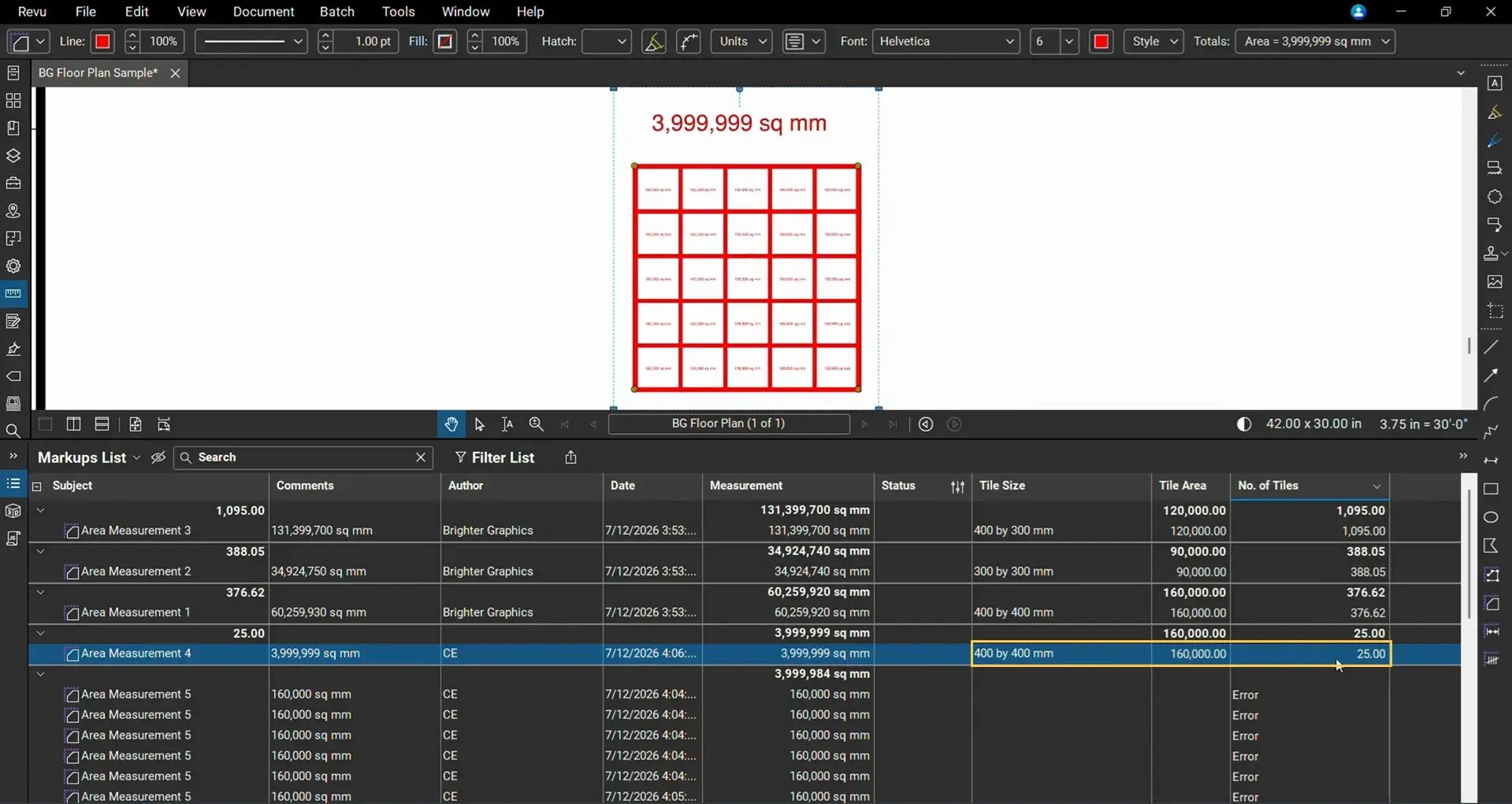The height and width of the screenshot is (804, 1512).
Task: Open the font color red swatch
Action: 1101,42
